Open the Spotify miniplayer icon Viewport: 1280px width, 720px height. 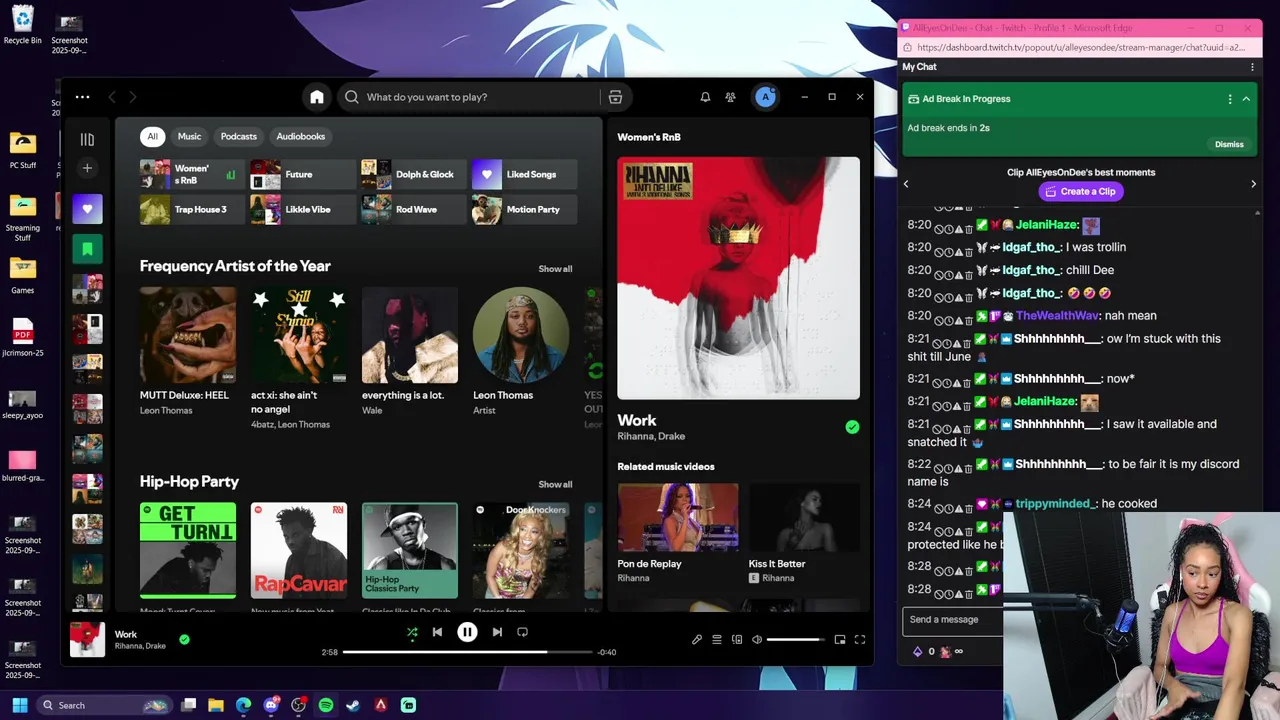[840, 640]
